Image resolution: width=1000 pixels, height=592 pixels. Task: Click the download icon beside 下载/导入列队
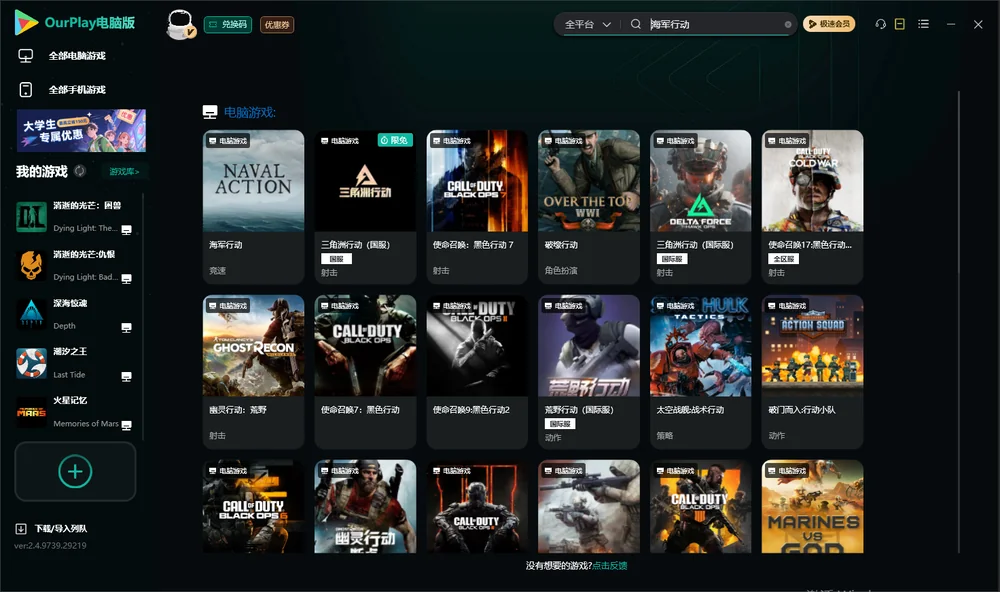click(x=21, y=528)
